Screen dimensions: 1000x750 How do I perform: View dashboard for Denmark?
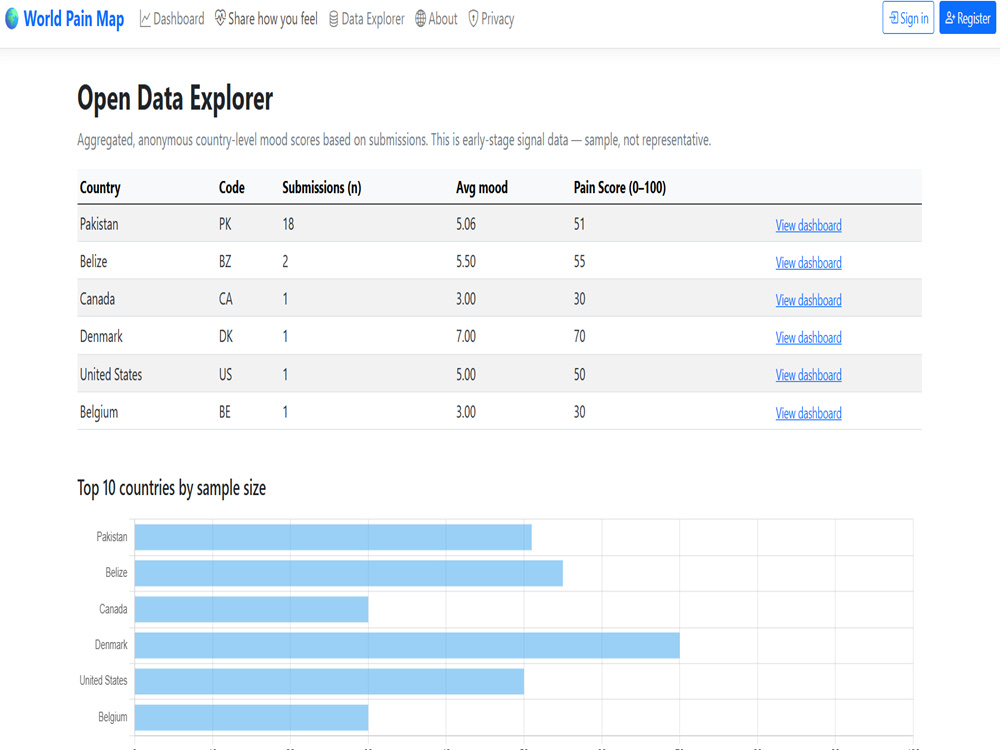[808, 338]
